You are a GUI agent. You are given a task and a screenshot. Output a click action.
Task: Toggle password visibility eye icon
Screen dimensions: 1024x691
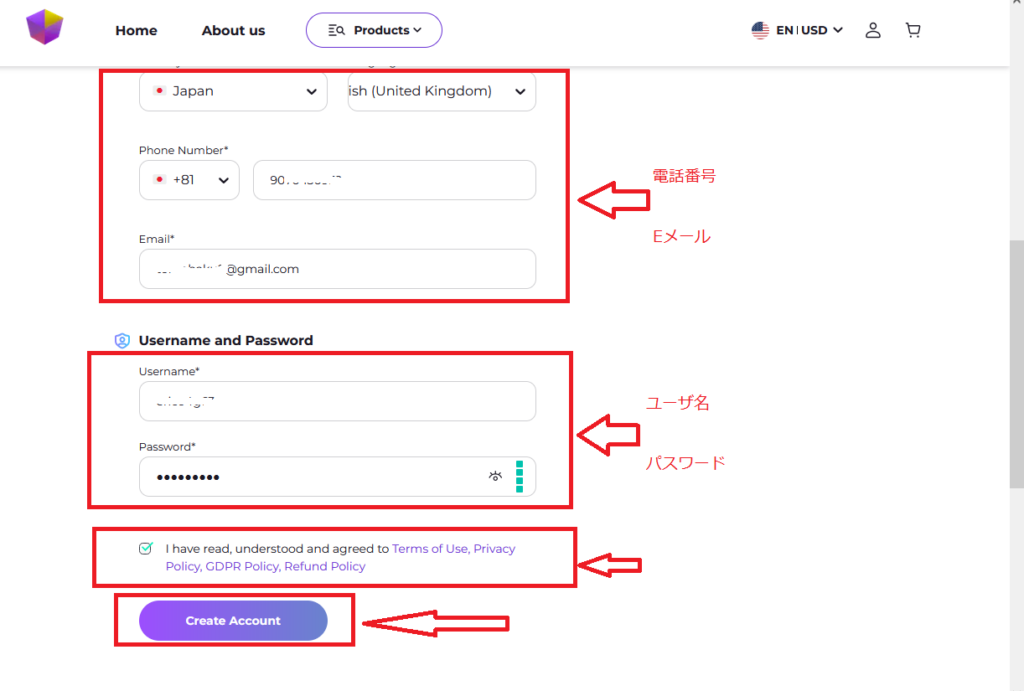click(495, 476)
